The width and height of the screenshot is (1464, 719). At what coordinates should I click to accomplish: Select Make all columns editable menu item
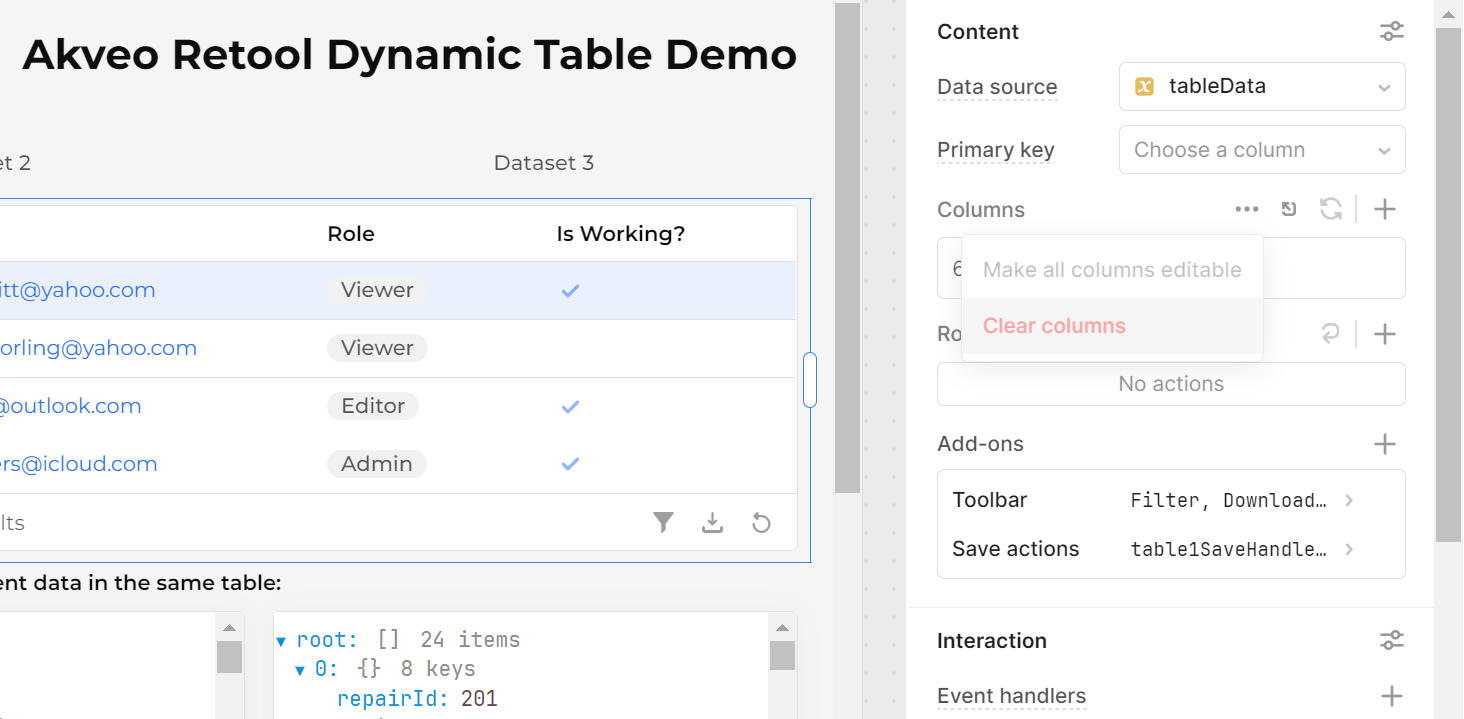(x=1112, y=270)
